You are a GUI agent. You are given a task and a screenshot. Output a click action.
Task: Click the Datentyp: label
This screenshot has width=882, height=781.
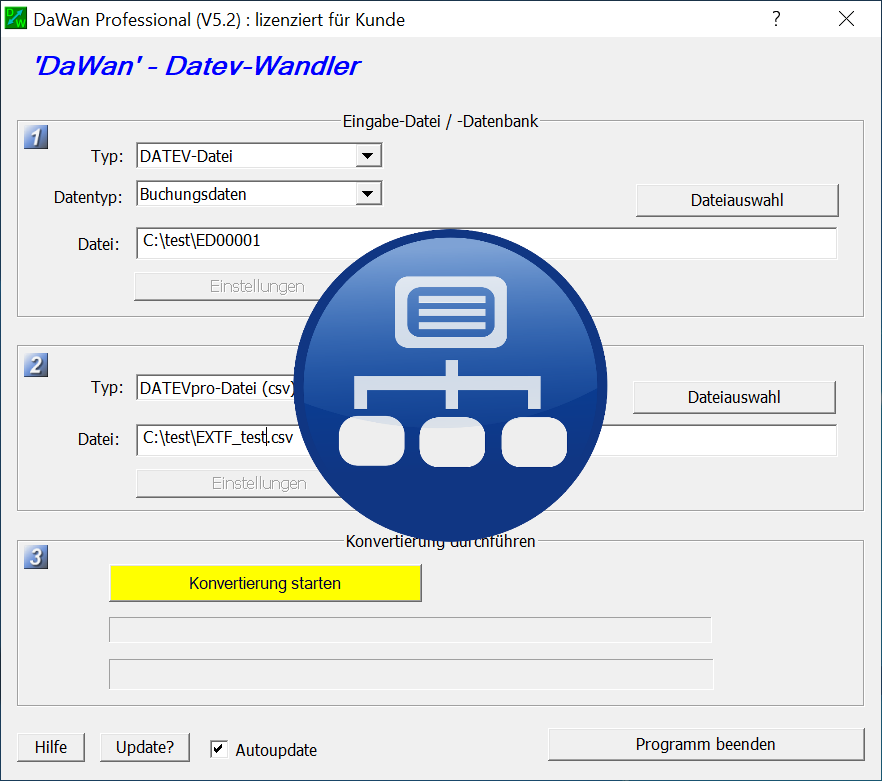(88, 198)
